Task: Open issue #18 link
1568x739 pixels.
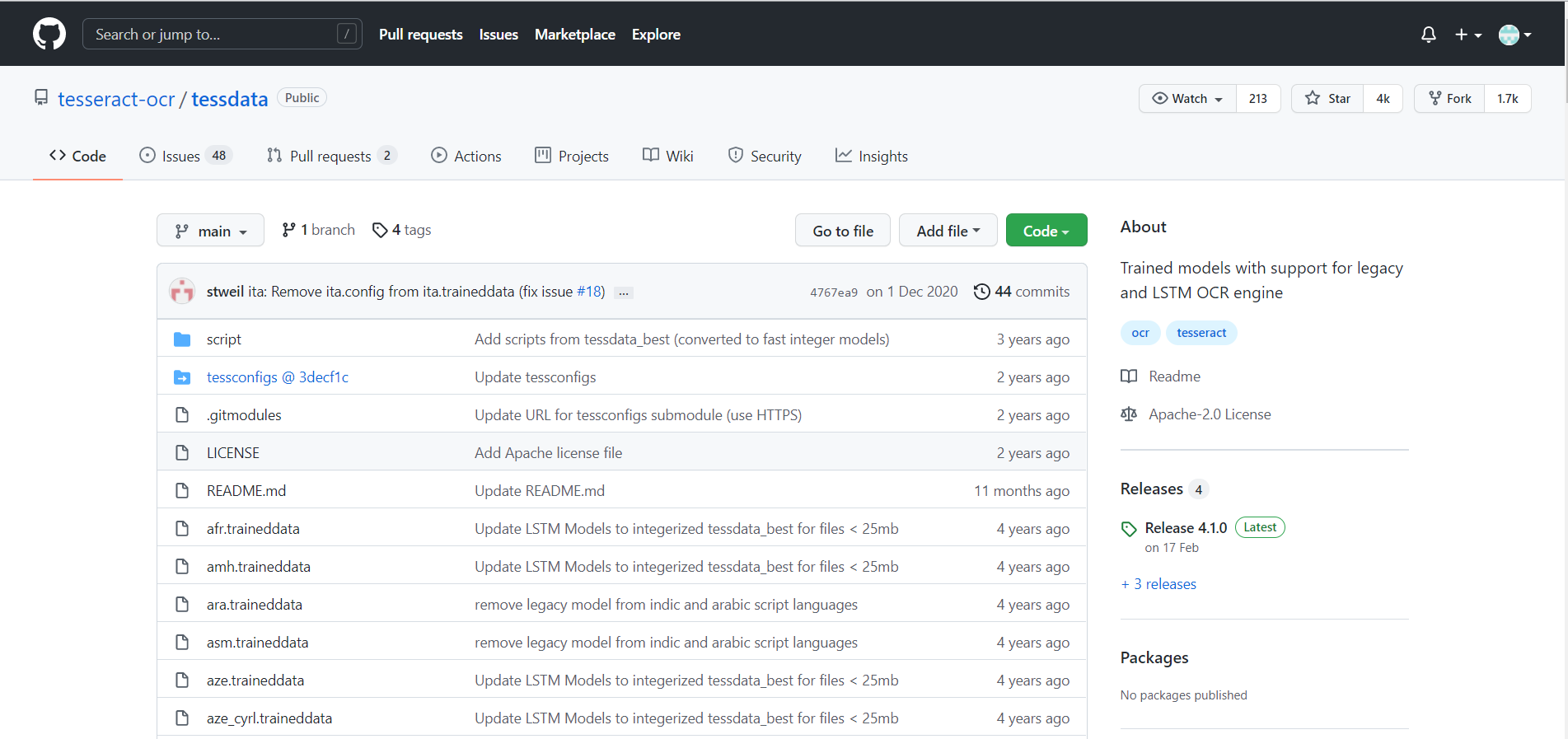Action: click(x=588, y=292)
